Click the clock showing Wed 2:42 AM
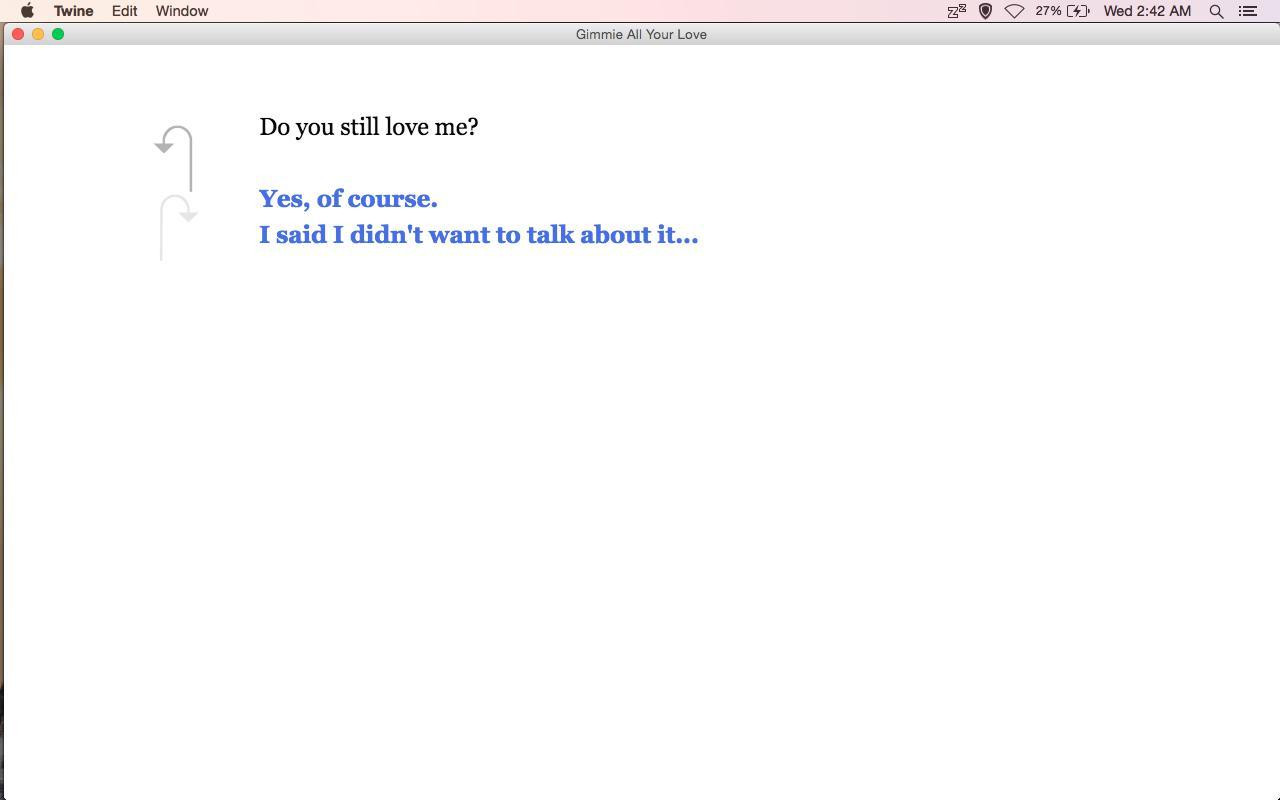Screen dimensions: 1280x800 [x=1147, y=11]
